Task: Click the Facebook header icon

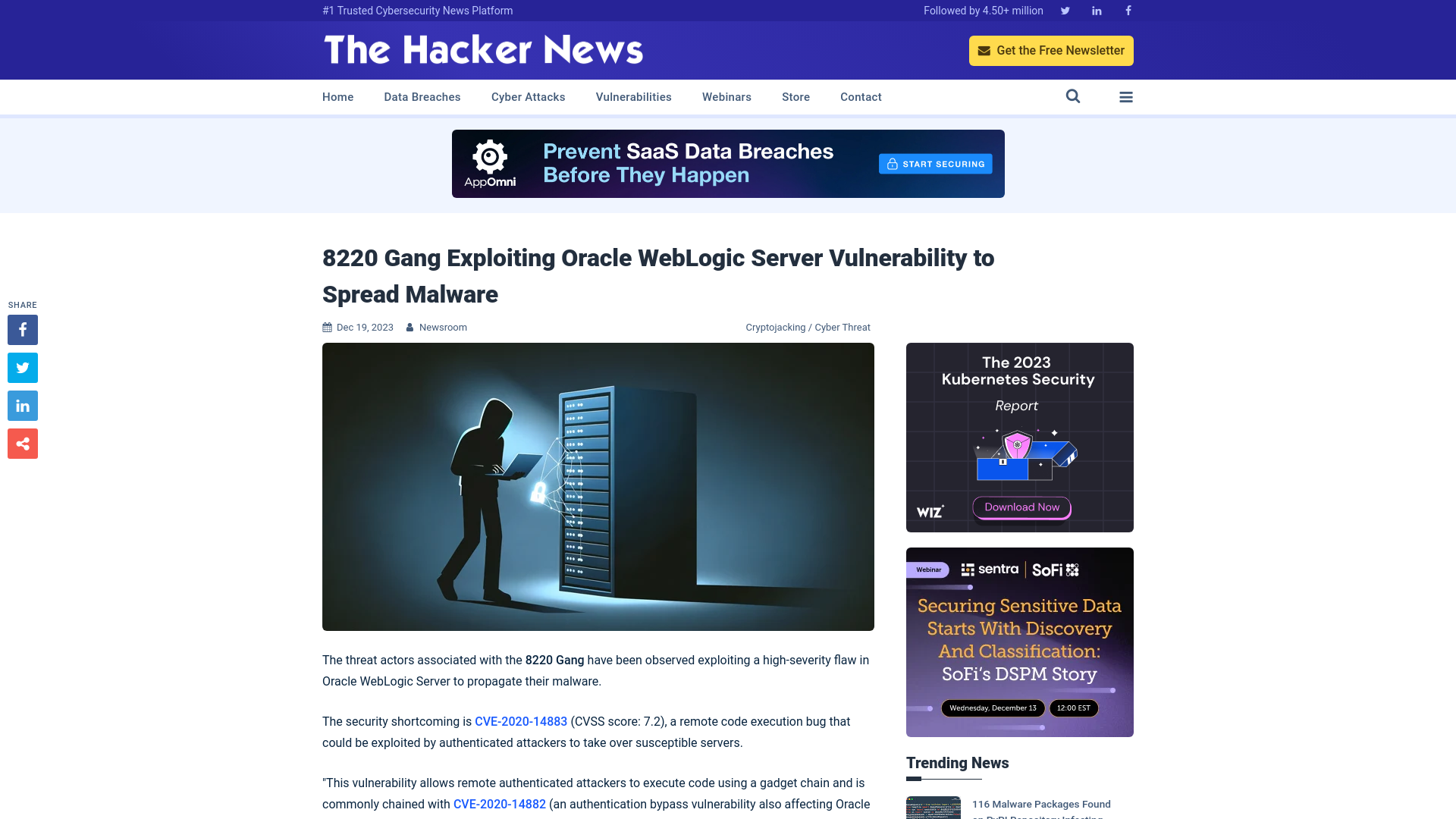Action: (x=1128, y=10)
